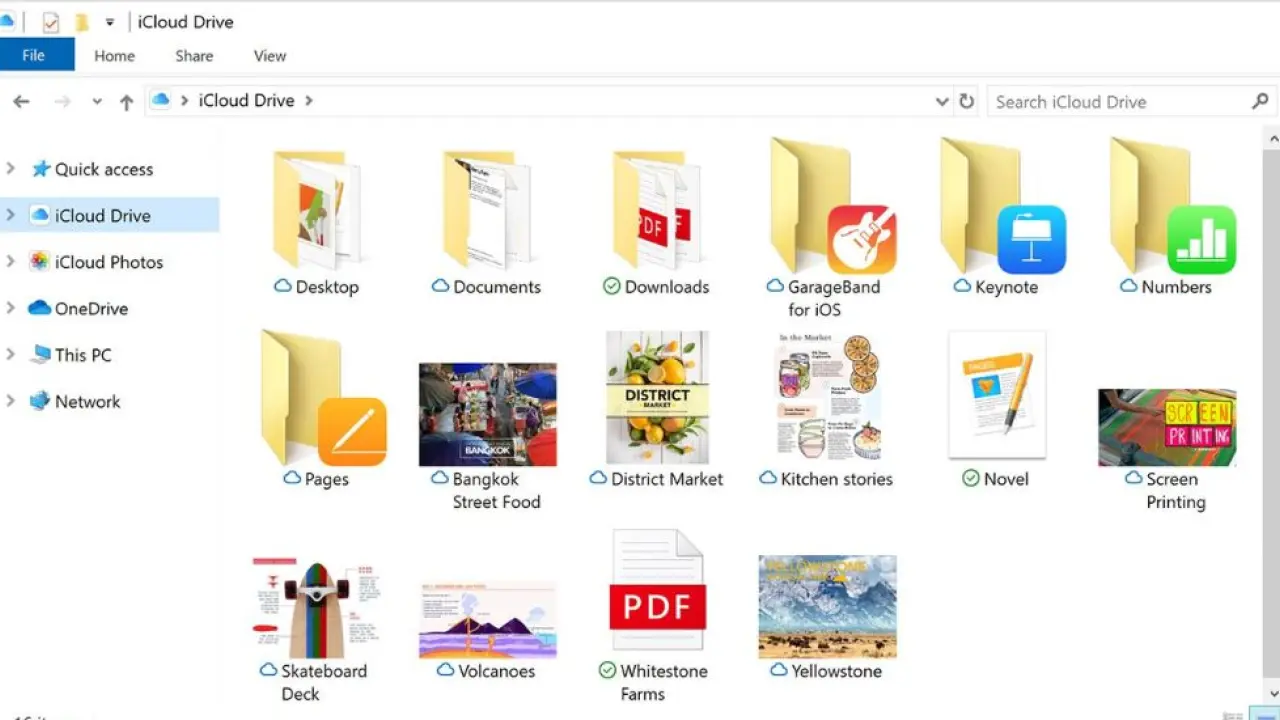Open the Yellowstone image thumbnail

tap(827, 607)
